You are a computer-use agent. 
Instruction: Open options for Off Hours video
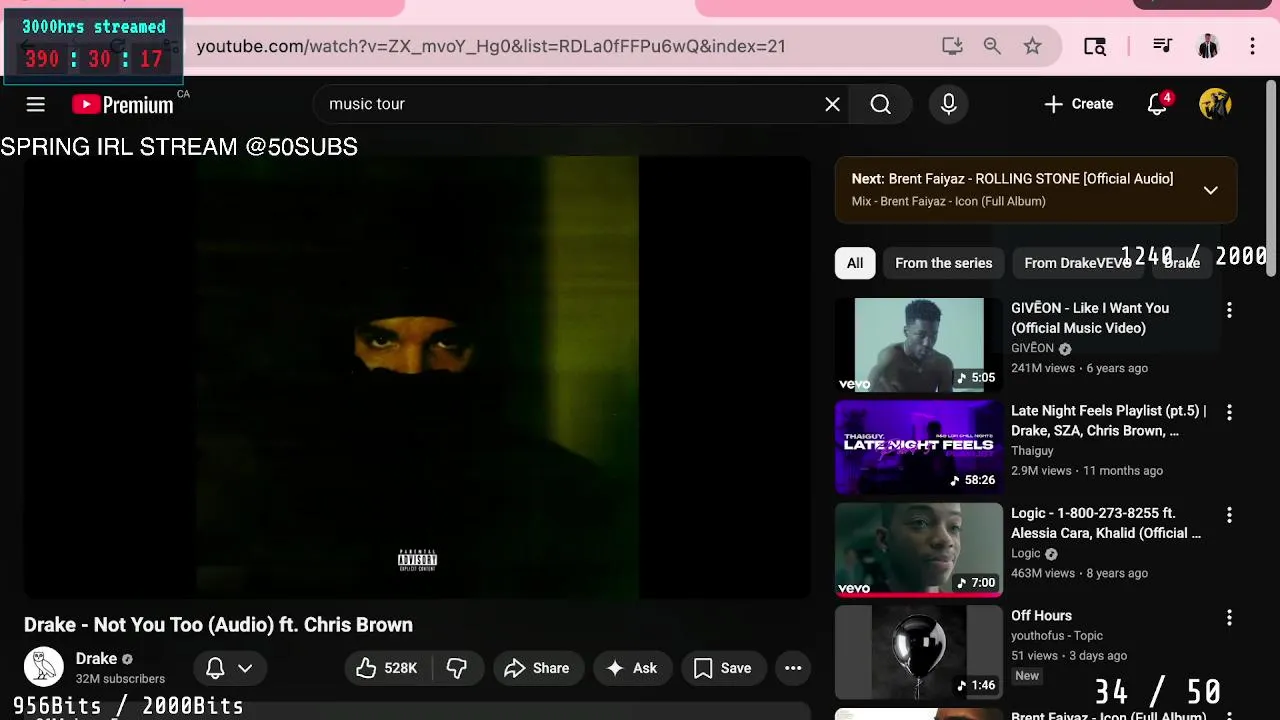coord(1229,618)
